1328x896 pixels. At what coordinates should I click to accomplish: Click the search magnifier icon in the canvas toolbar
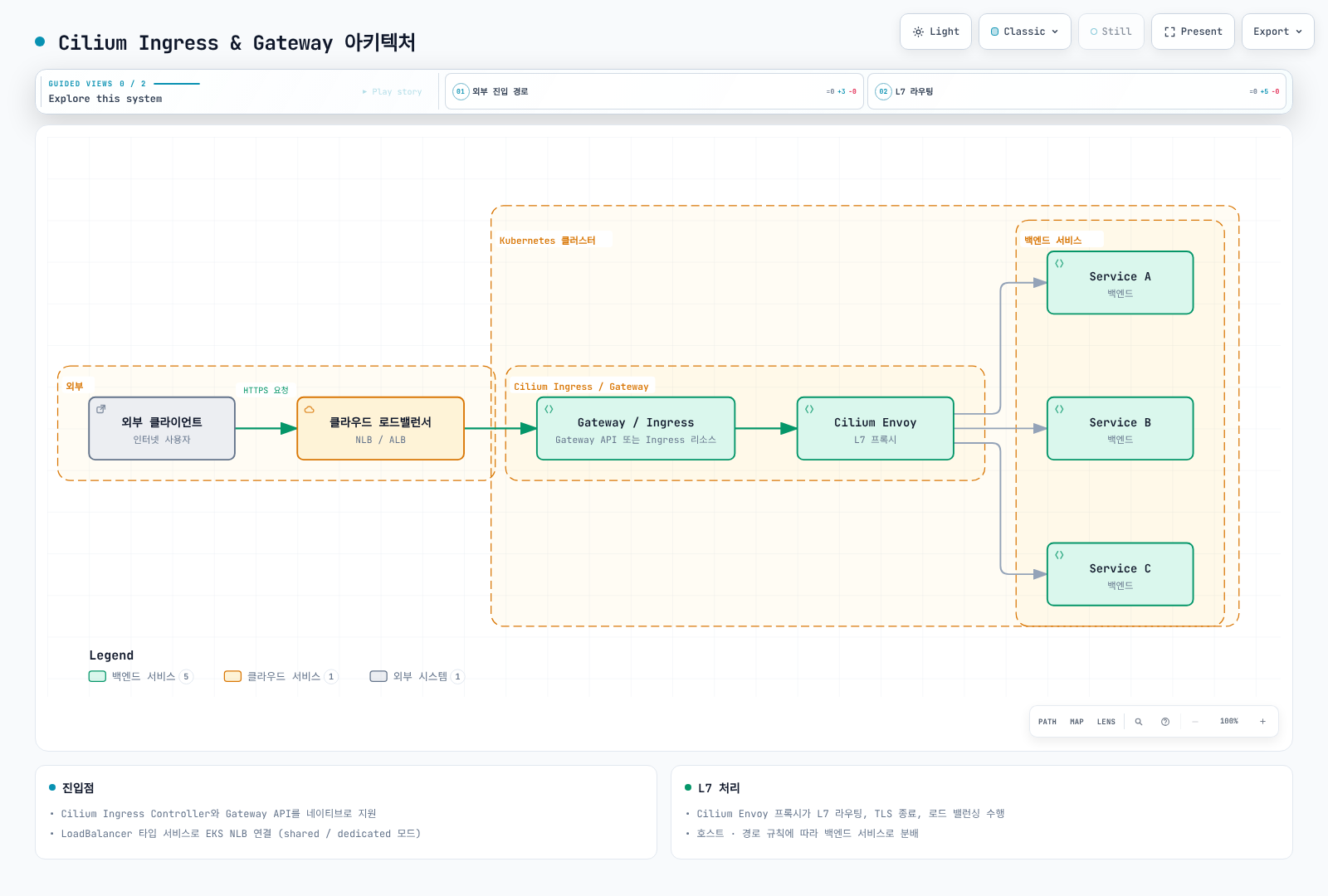(1139, 722)
